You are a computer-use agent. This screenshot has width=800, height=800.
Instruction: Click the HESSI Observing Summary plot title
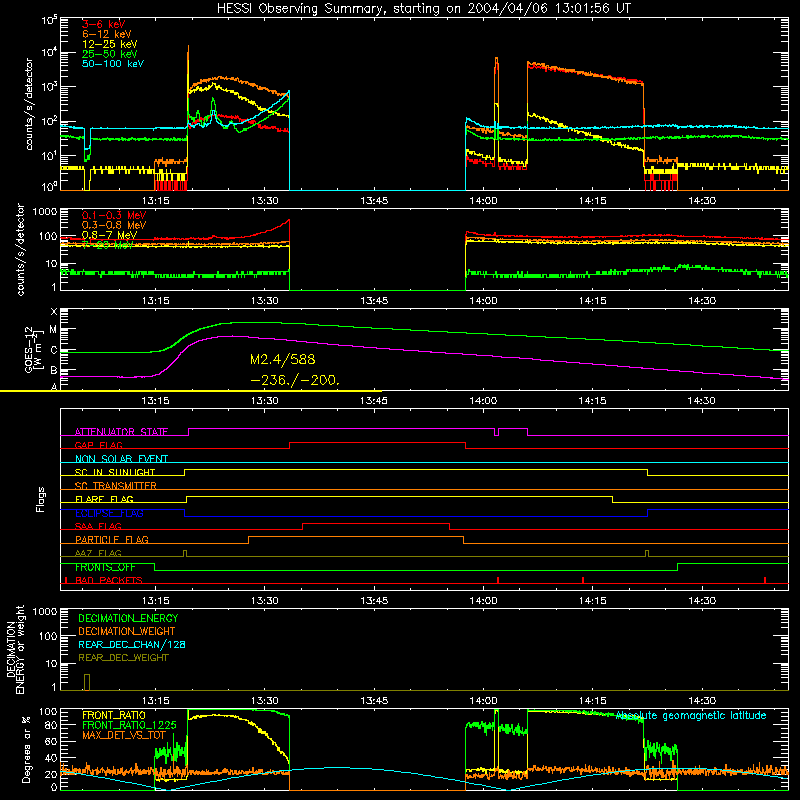coord(423,9)
